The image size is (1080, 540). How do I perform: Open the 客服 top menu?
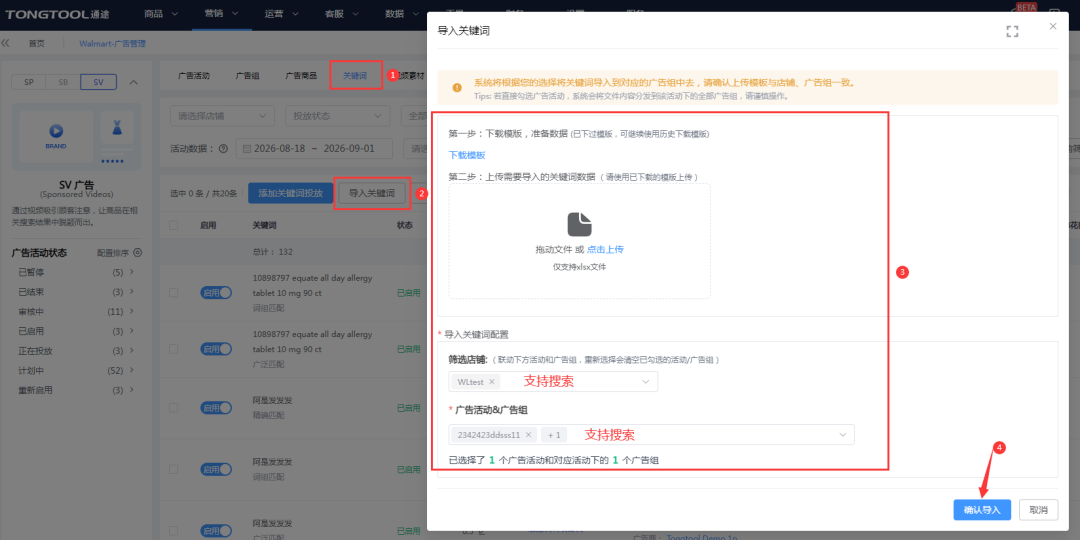click(x=342, y=14)
